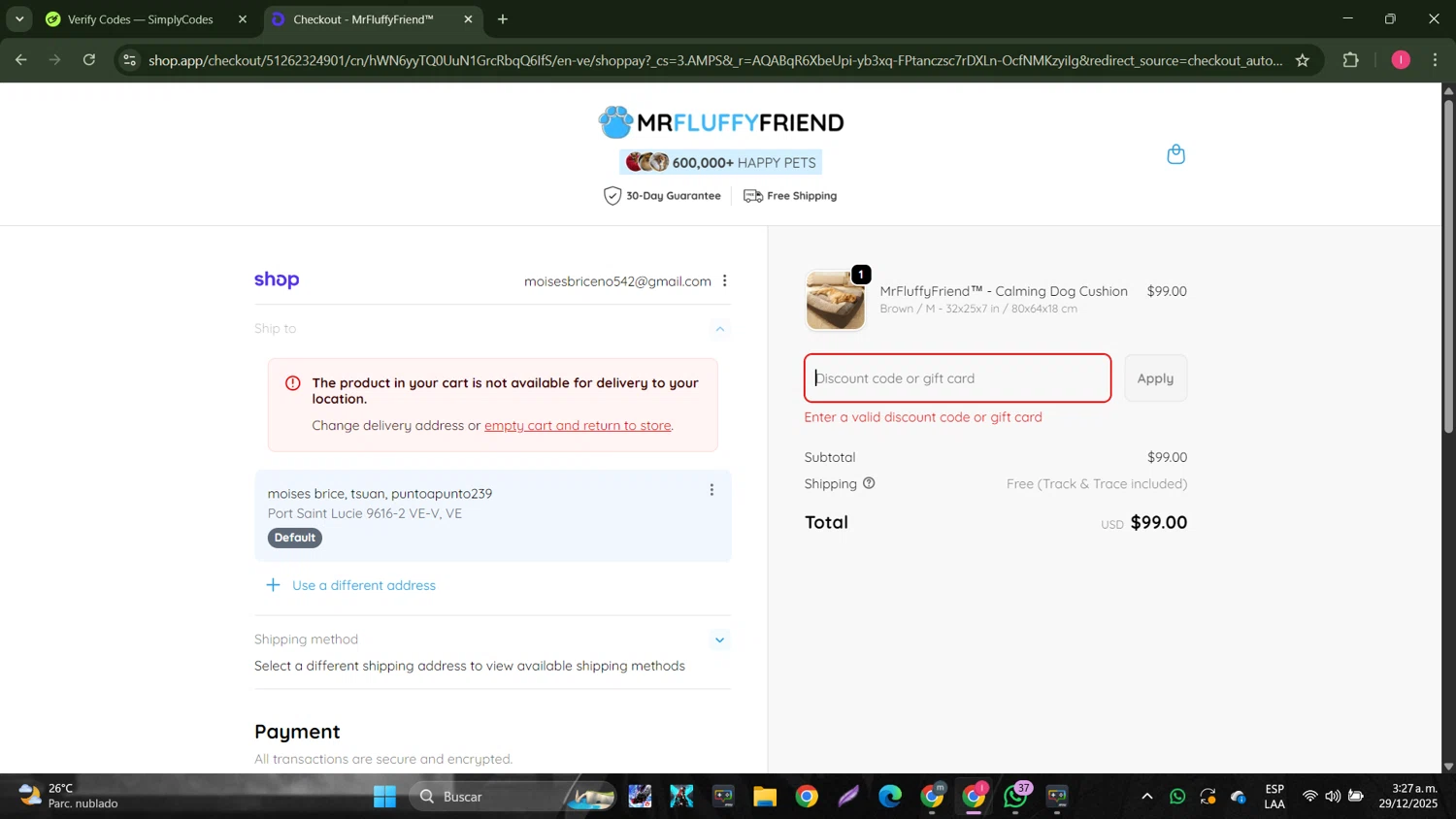Viewport: 1456px width, 819px height.
Task: Open the Windows Start menu
Action: (x=384, y=797)
